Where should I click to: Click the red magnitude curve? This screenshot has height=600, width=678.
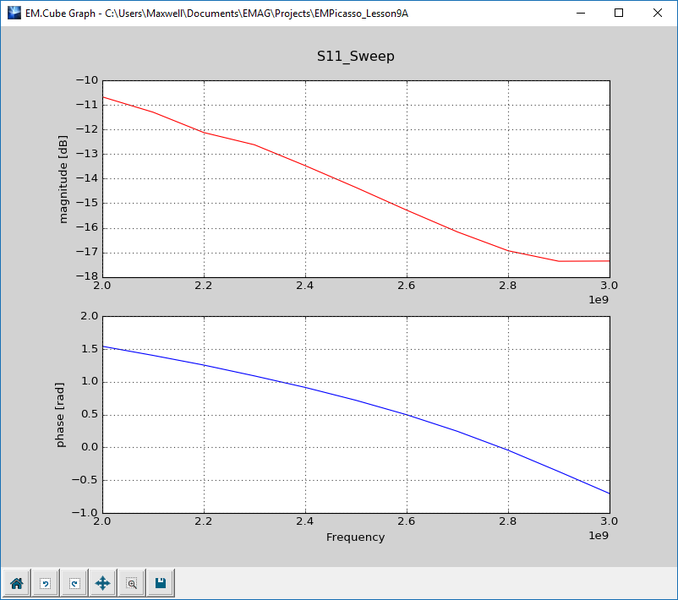click(356, 187)
